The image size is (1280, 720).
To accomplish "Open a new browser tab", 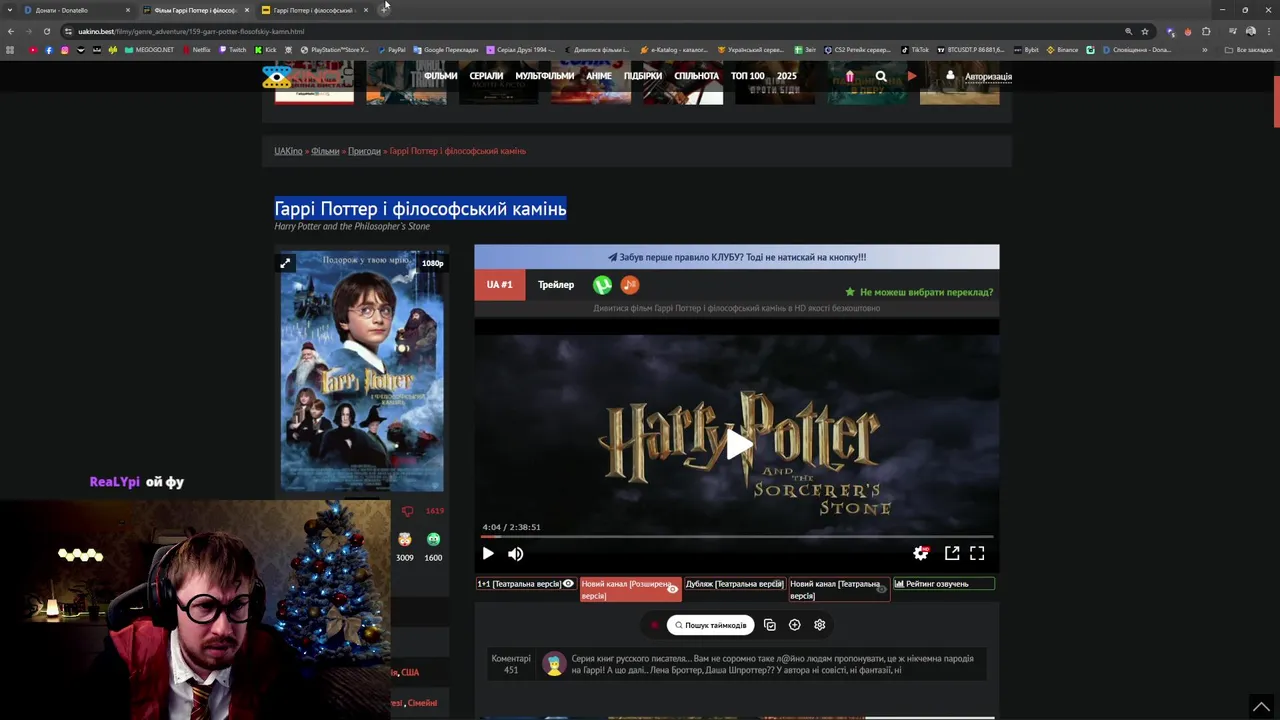I will (385, 10).
